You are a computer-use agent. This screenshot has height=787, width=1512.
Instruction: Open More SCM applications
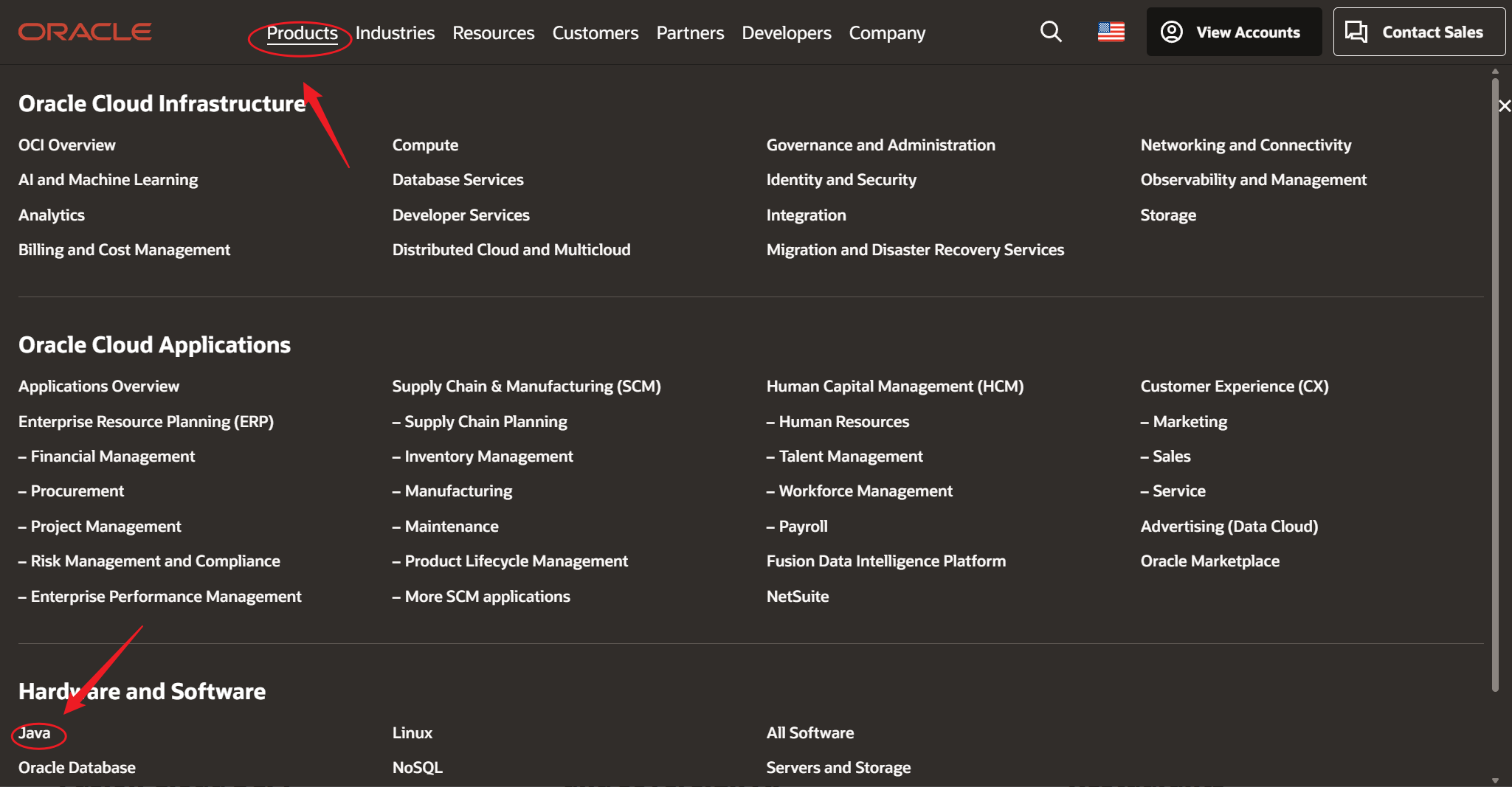(481, 597)
